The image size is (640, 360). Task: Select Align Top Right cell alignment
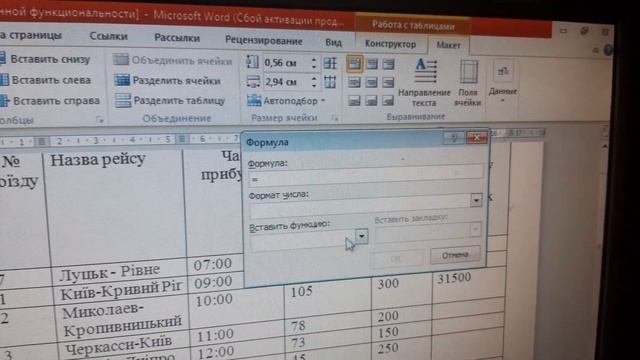tap(388, 64)
